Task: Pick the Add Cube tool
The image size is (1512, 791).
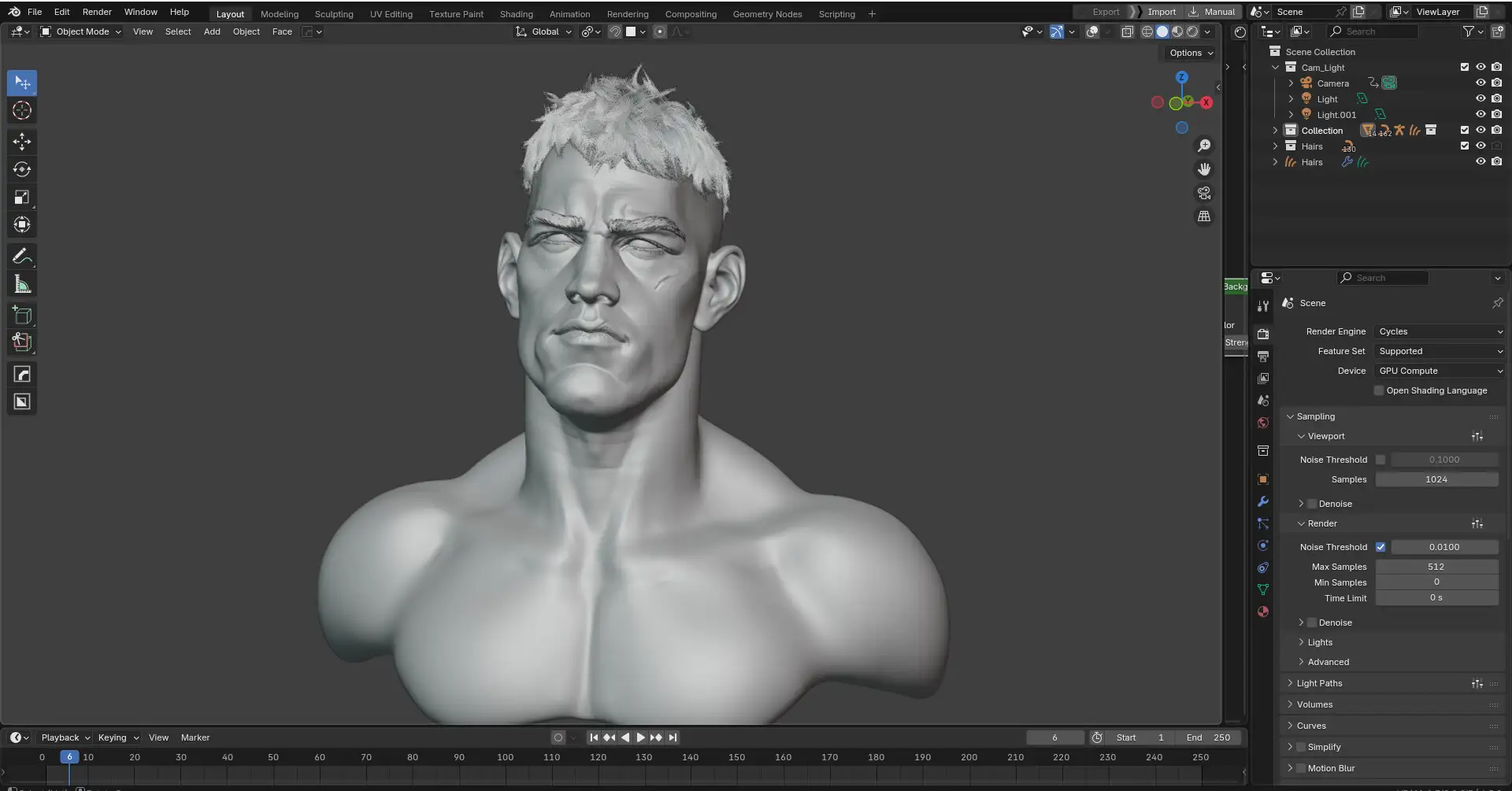Action: (22, 316)
